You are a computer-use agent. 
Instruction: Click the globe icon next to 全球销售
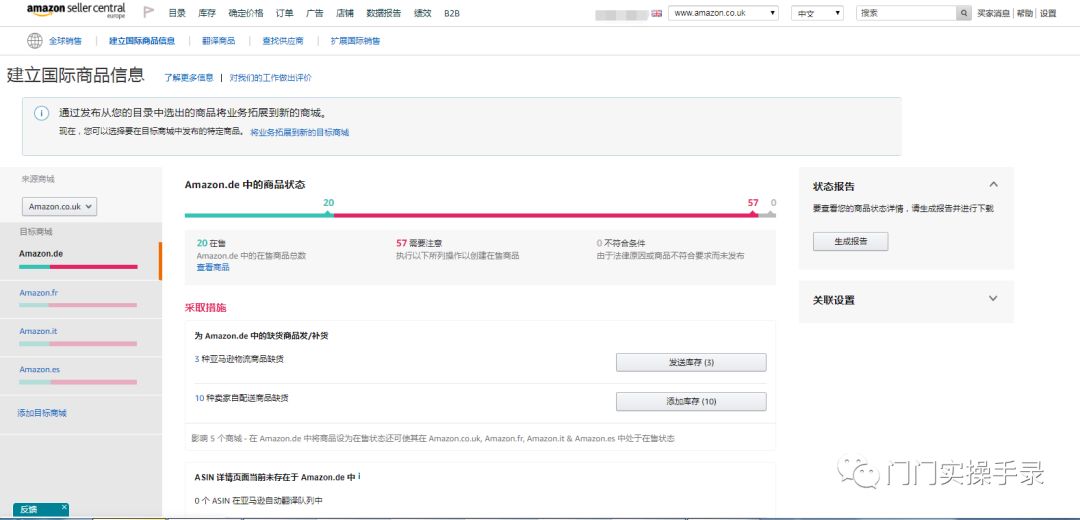click(34, 41)
